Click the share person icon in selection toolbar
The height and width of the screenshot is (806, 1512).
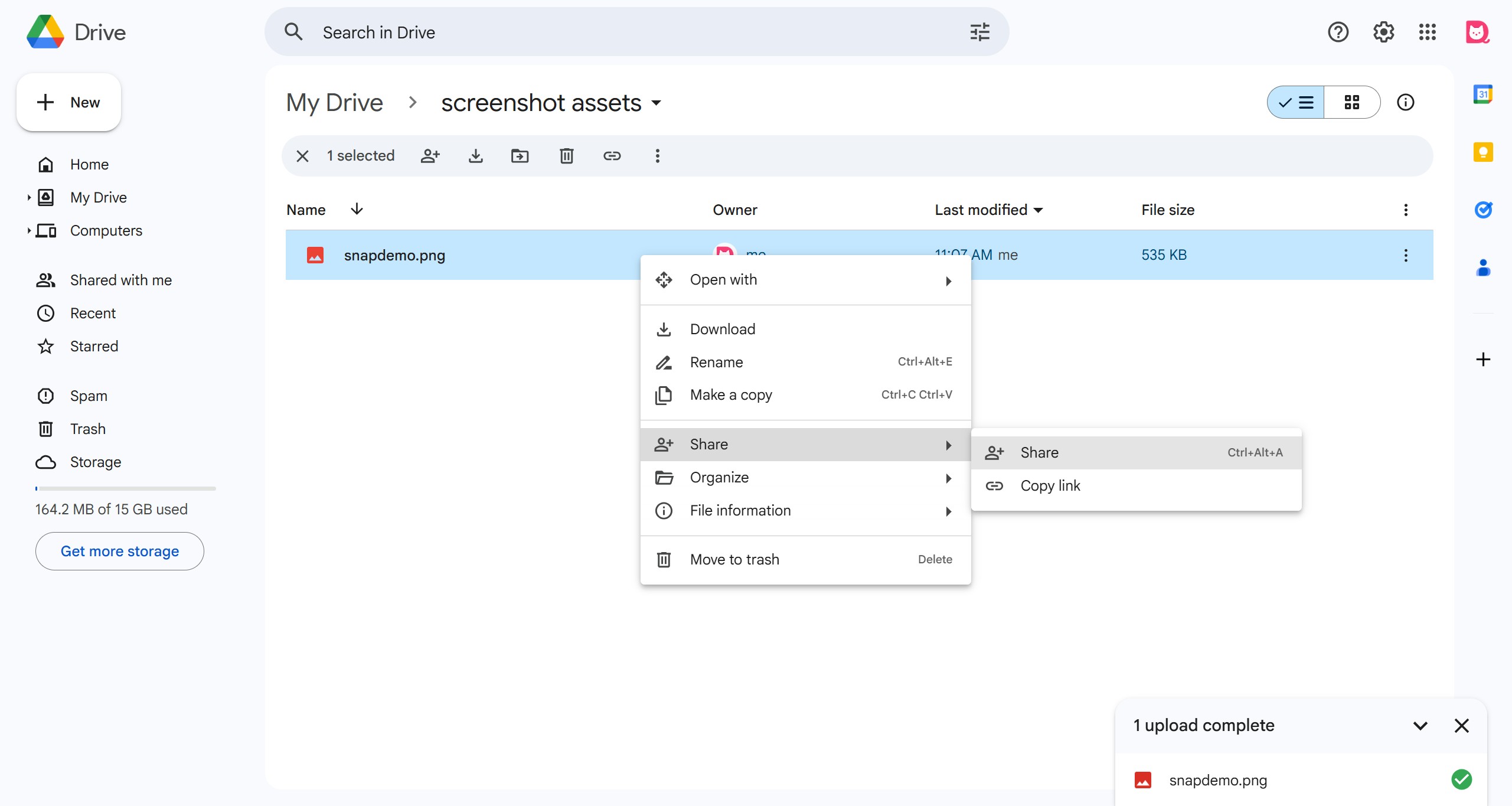pyautogui.click(x=430, y=156)
